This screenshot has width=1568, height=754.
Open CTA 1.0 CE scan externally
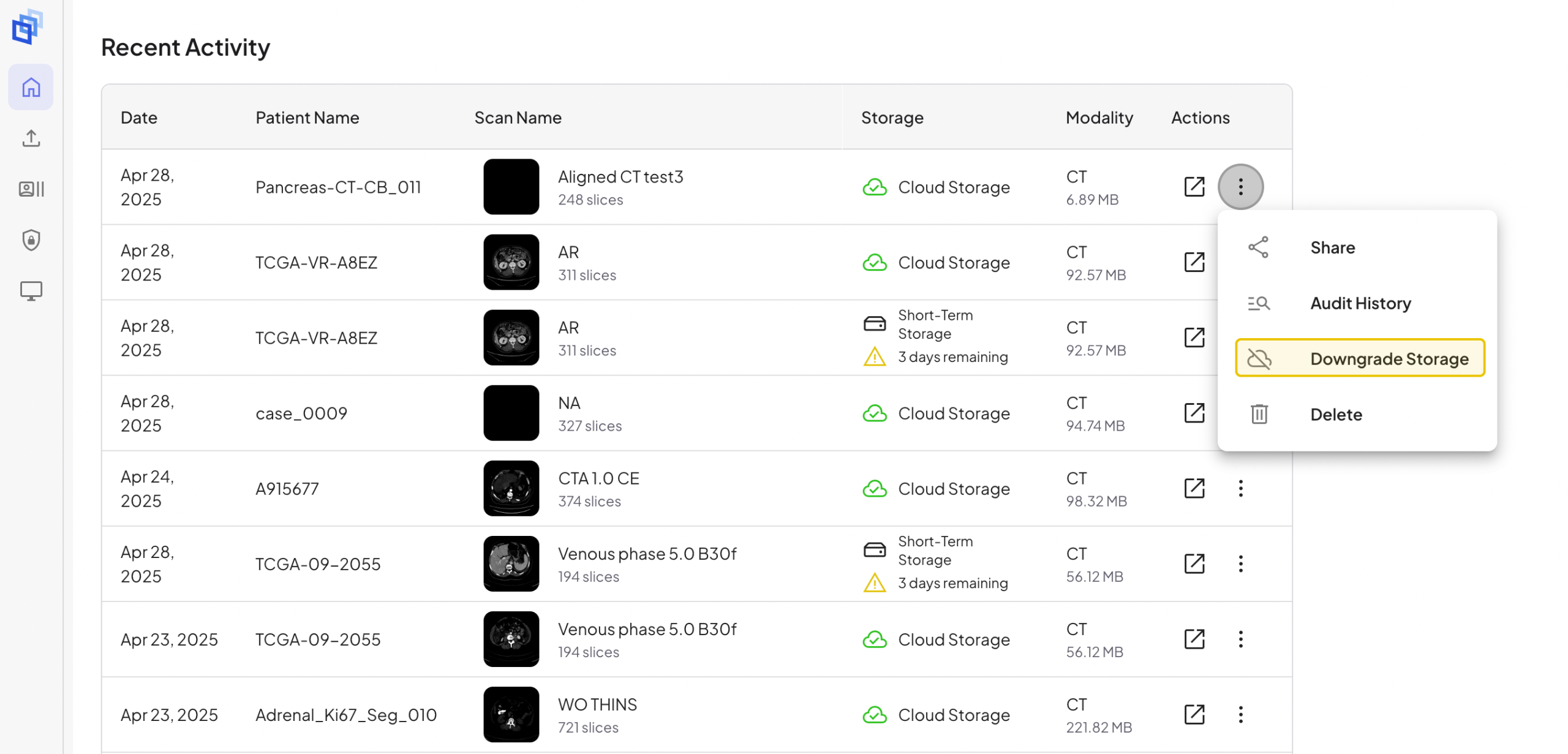pos(1194,488)
